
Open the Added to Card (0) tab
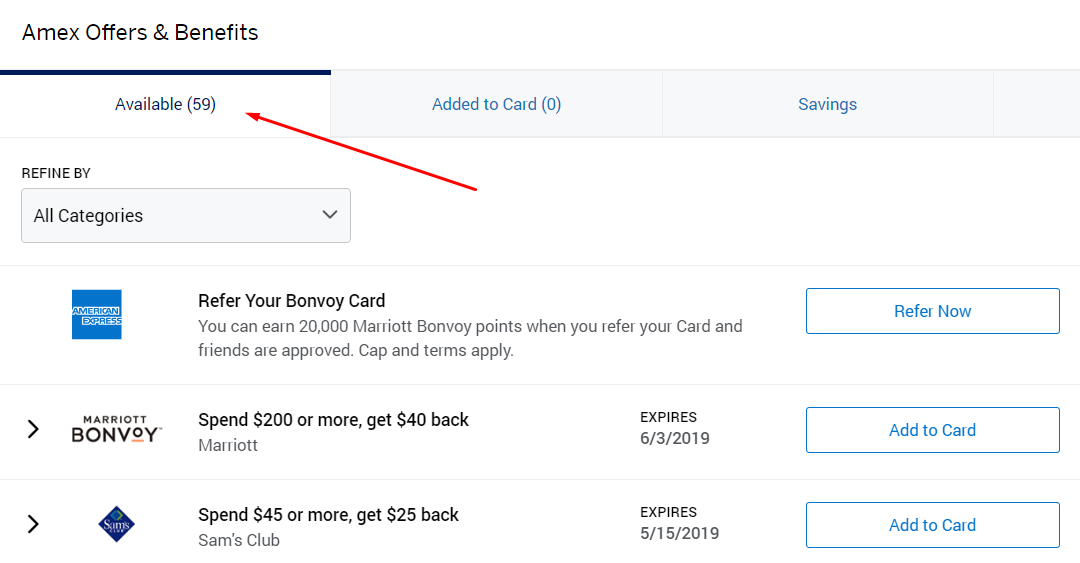tap(497, 104)
